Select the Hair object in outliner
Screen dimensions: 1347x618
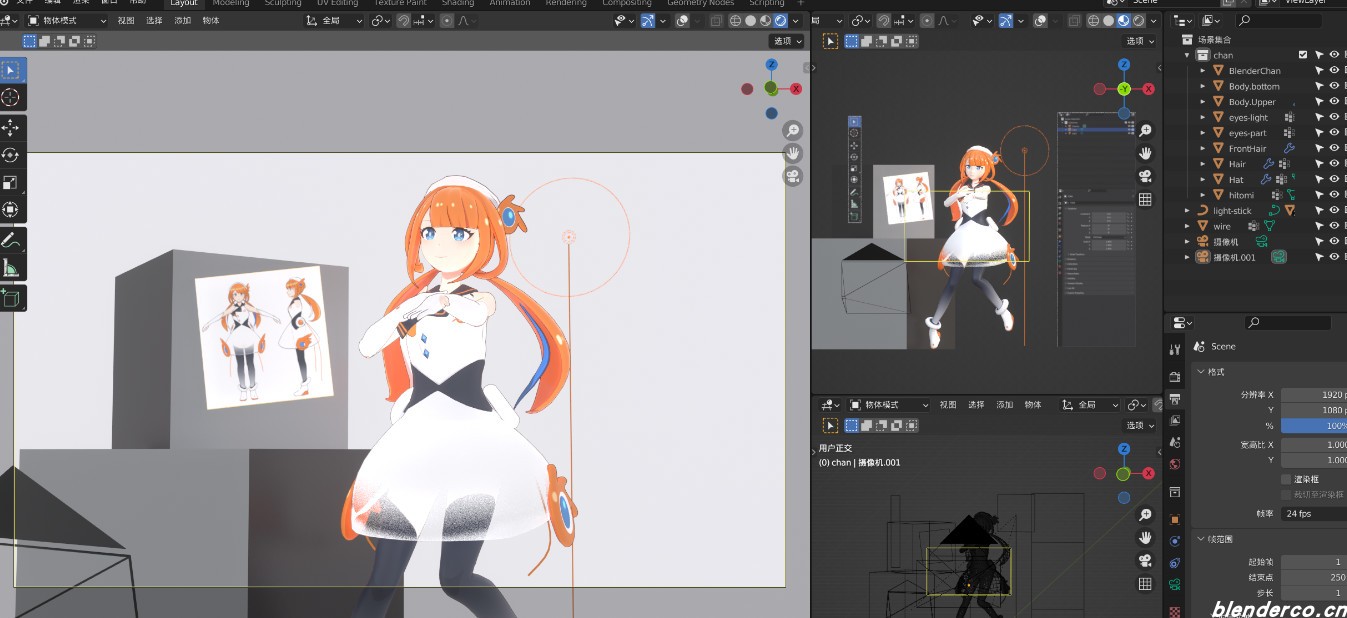point(1237,164)
